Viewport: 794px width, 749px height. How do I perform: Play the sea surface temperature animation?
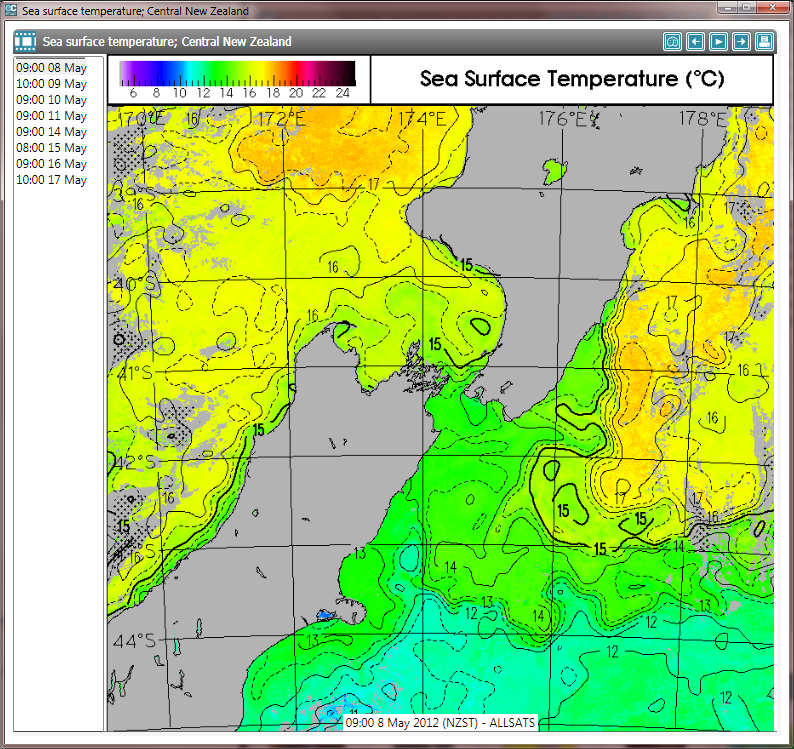[719, 42]
